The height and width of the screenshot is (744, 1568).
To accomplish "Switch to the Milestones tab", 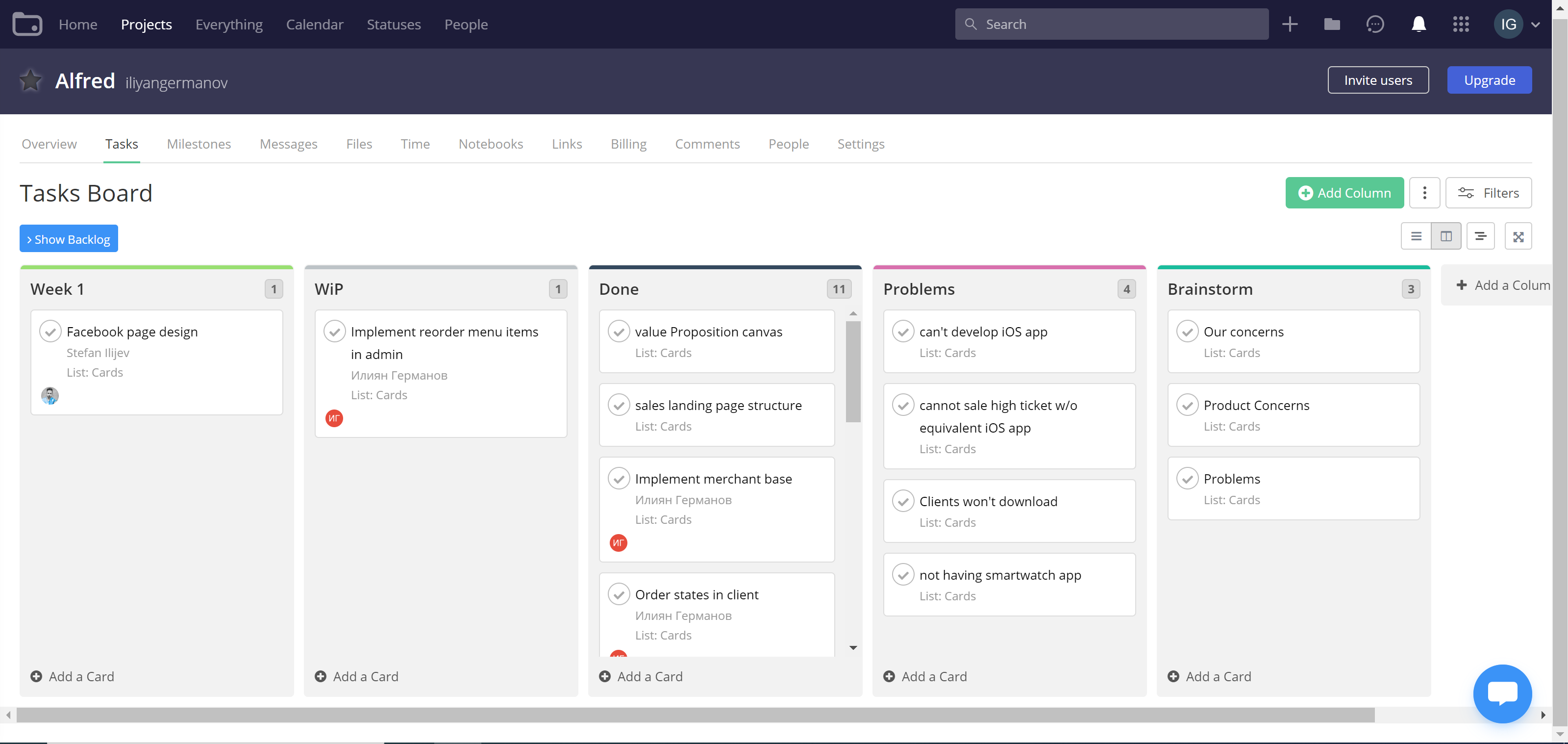I will point(199,144).
